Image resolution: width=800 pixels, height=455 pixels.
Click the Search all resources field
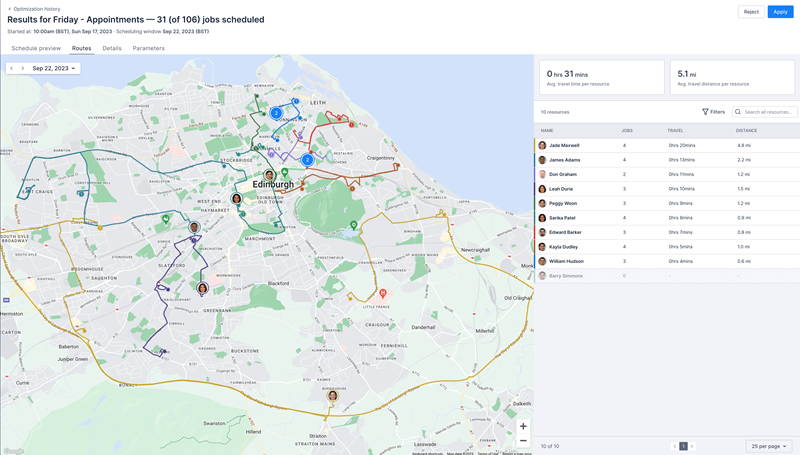(768, 112)
